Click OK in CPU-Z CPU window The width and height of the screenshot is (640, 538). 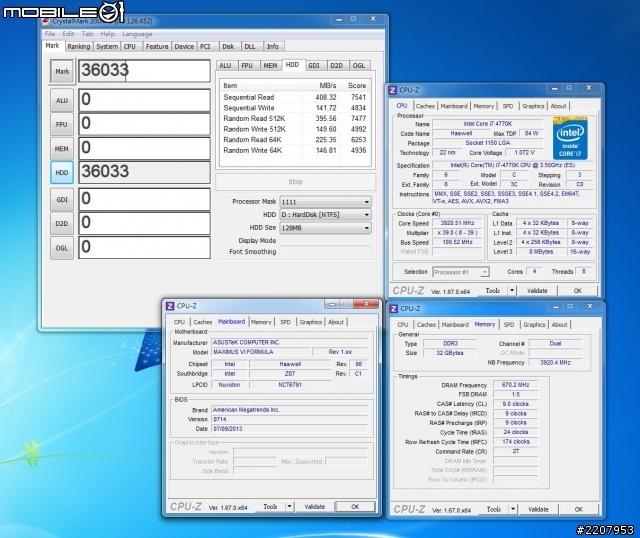[578, 291]
